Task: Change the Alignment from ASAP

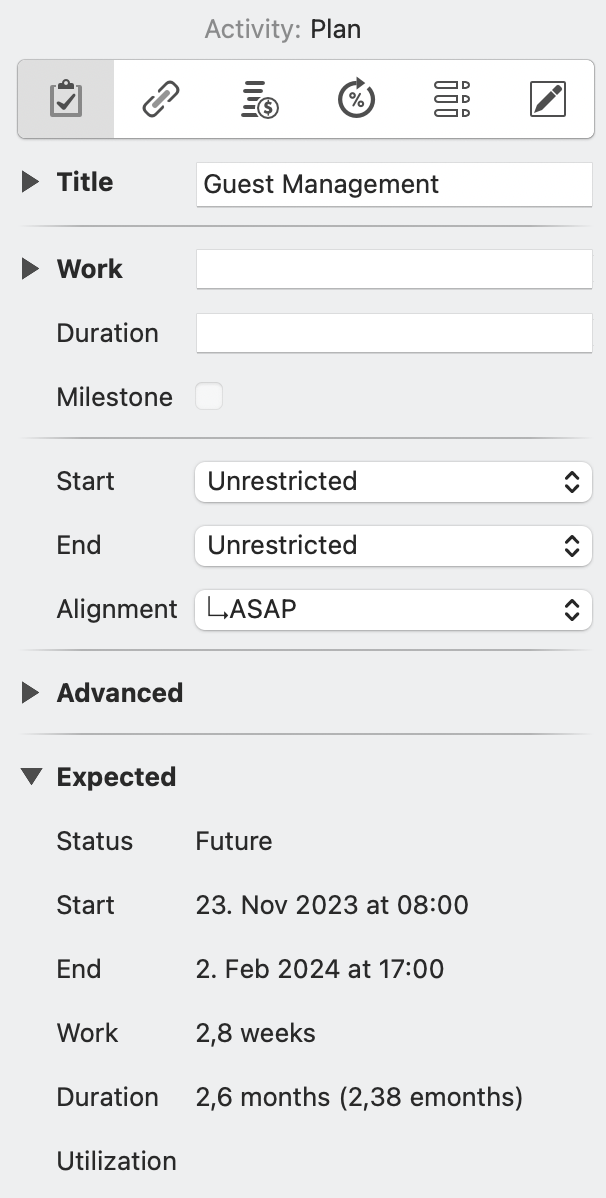Action: pos(393,609)
